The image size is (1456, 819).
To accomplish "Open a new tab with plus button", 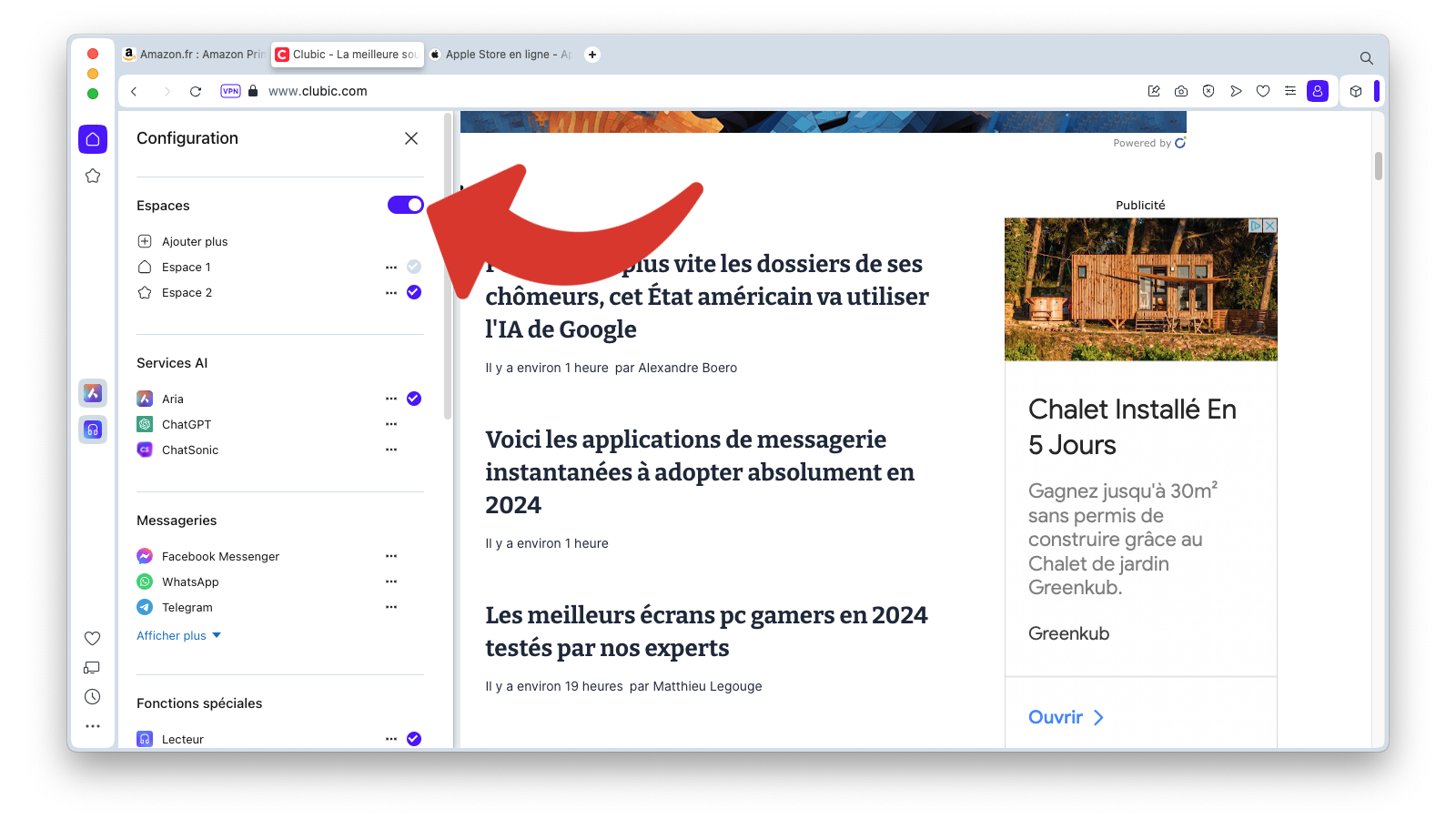I will 592,55.
